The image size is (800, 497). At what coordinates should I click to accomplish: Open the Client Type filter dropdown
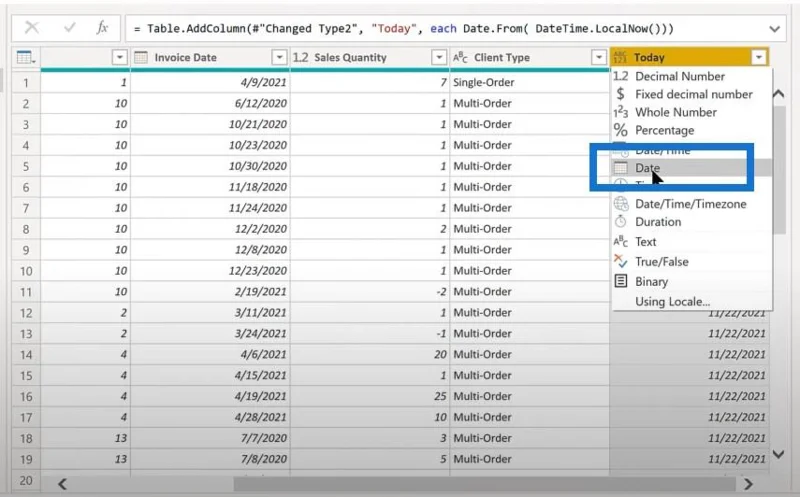[x=598, y=58]
